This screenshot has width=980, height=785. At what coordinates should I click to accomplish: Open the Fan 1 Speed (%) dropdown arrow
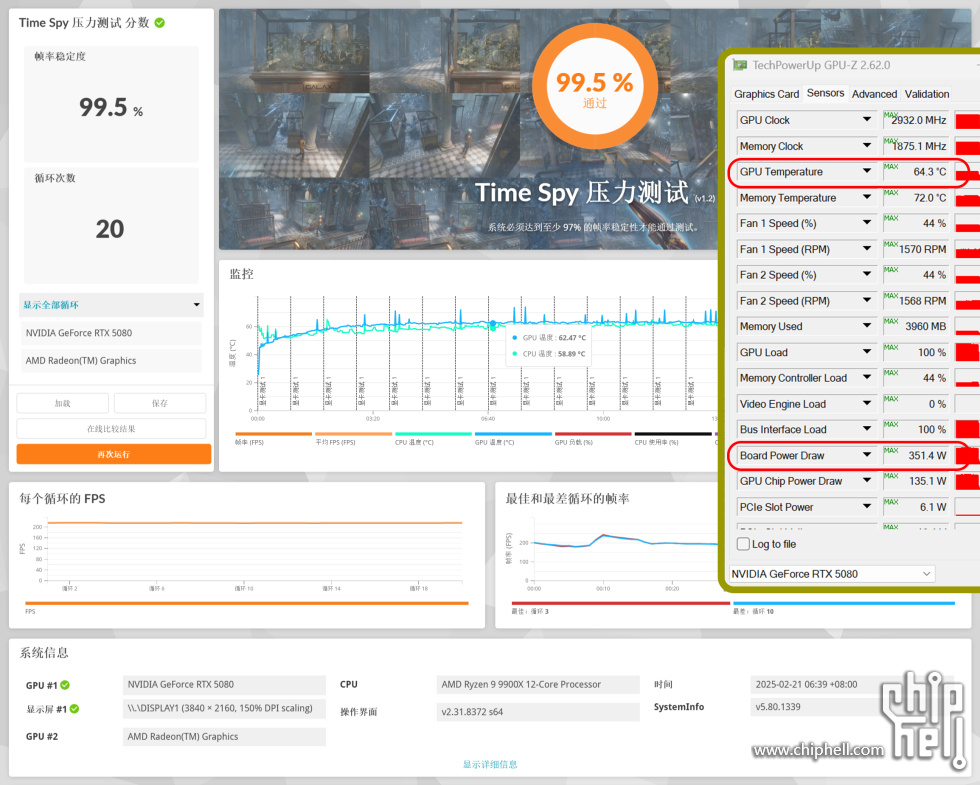coord(867,222)
